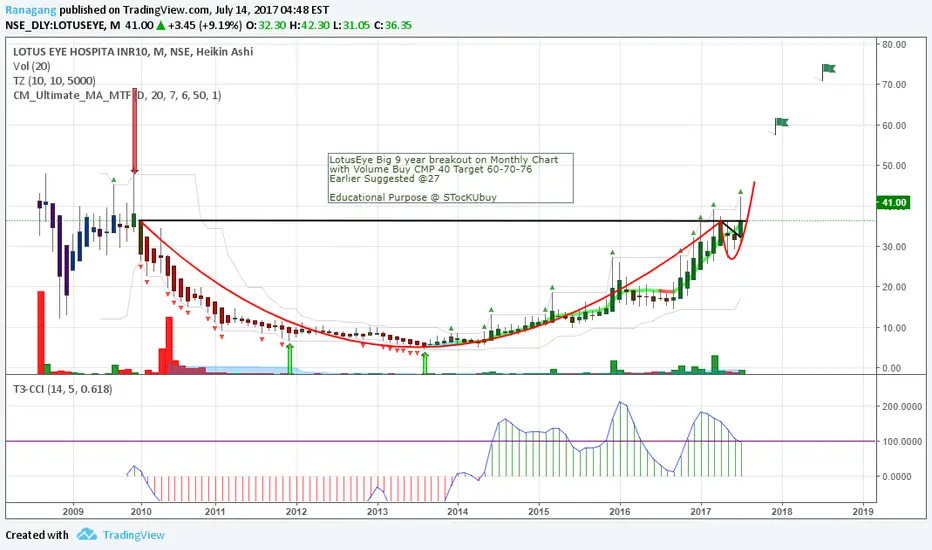The width and height of the screenshot is (932, 550).
Task: Select the CM_Ultimate_MA_MTF indicator label
Action: coord(117,95)
